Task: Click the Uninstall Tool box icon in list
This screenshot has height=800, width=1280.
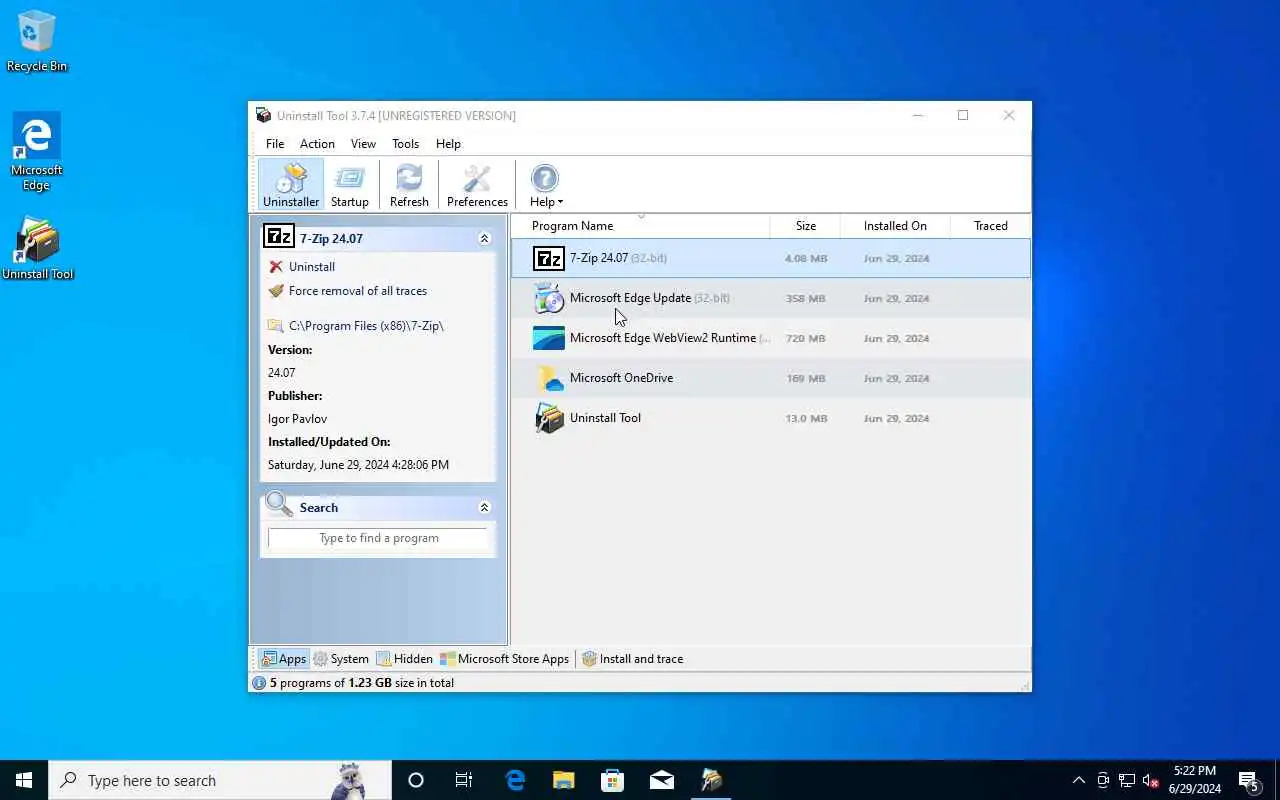Action: click(x=549, y=418)
